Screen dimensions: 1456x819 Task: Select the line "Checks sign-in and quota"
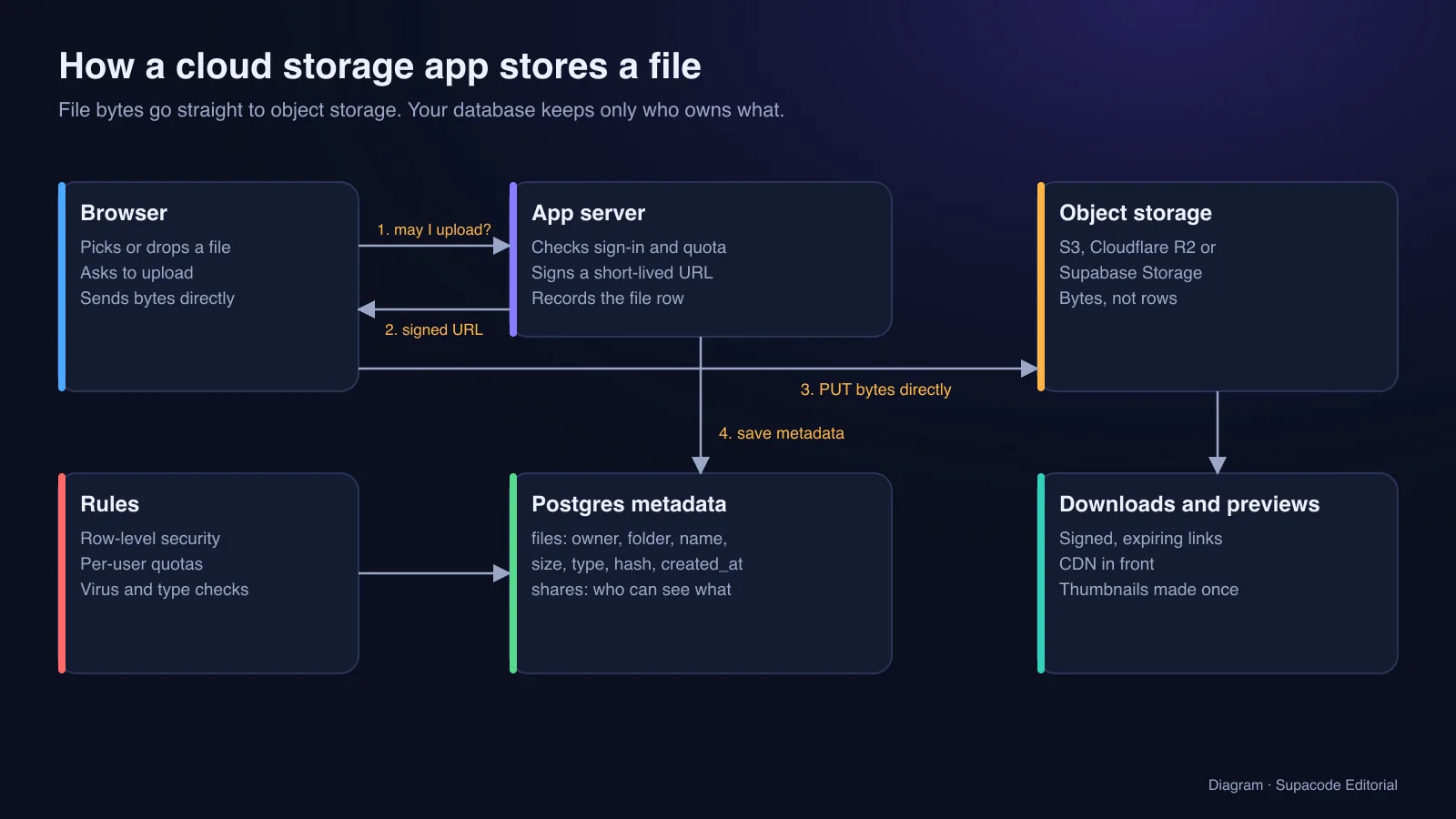(x=629, y=248)
